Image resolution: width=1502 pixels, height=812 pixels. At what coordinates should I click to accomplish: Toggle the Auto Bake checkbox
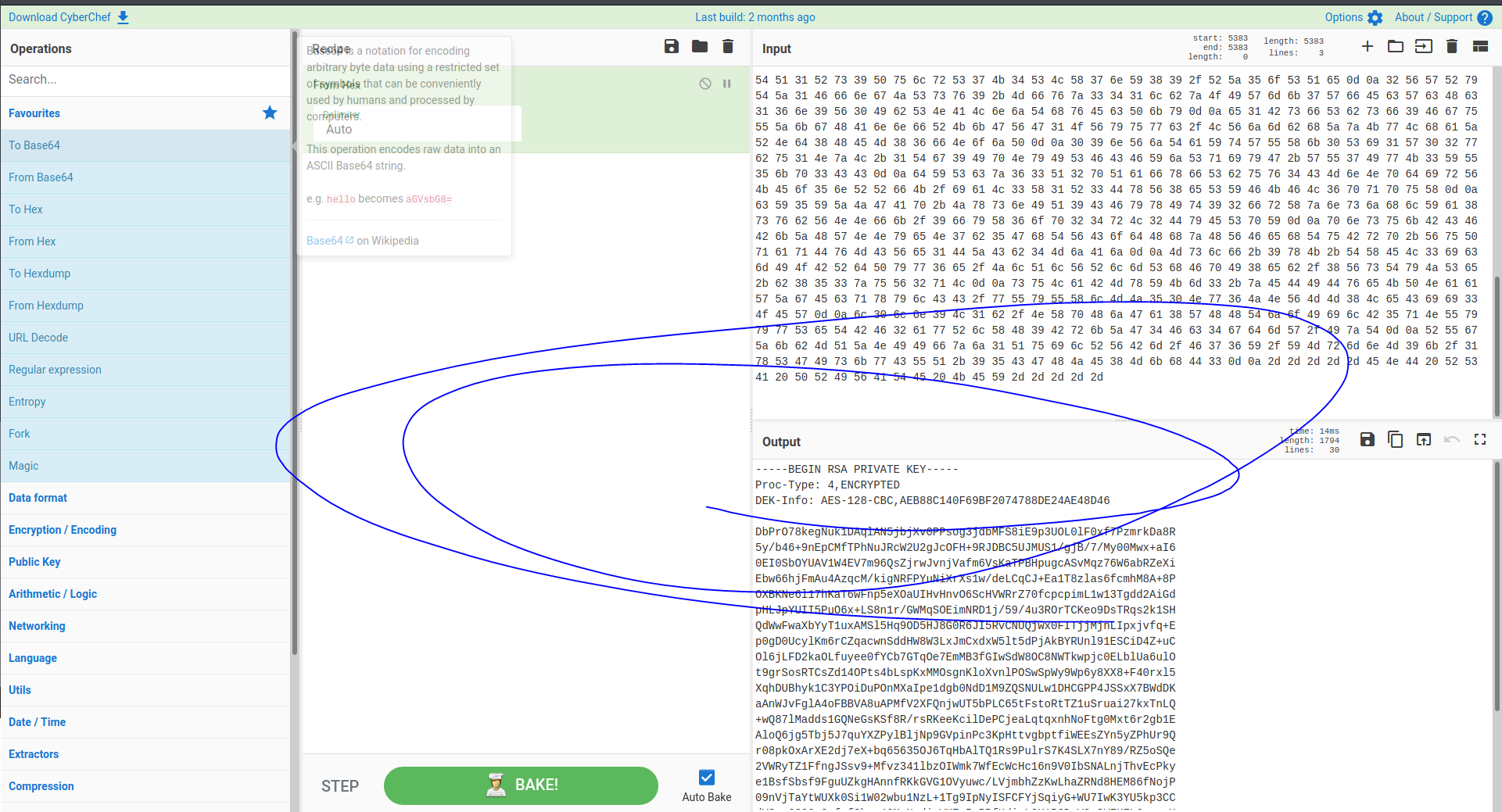pyautogui.click(x=707, y=777)
